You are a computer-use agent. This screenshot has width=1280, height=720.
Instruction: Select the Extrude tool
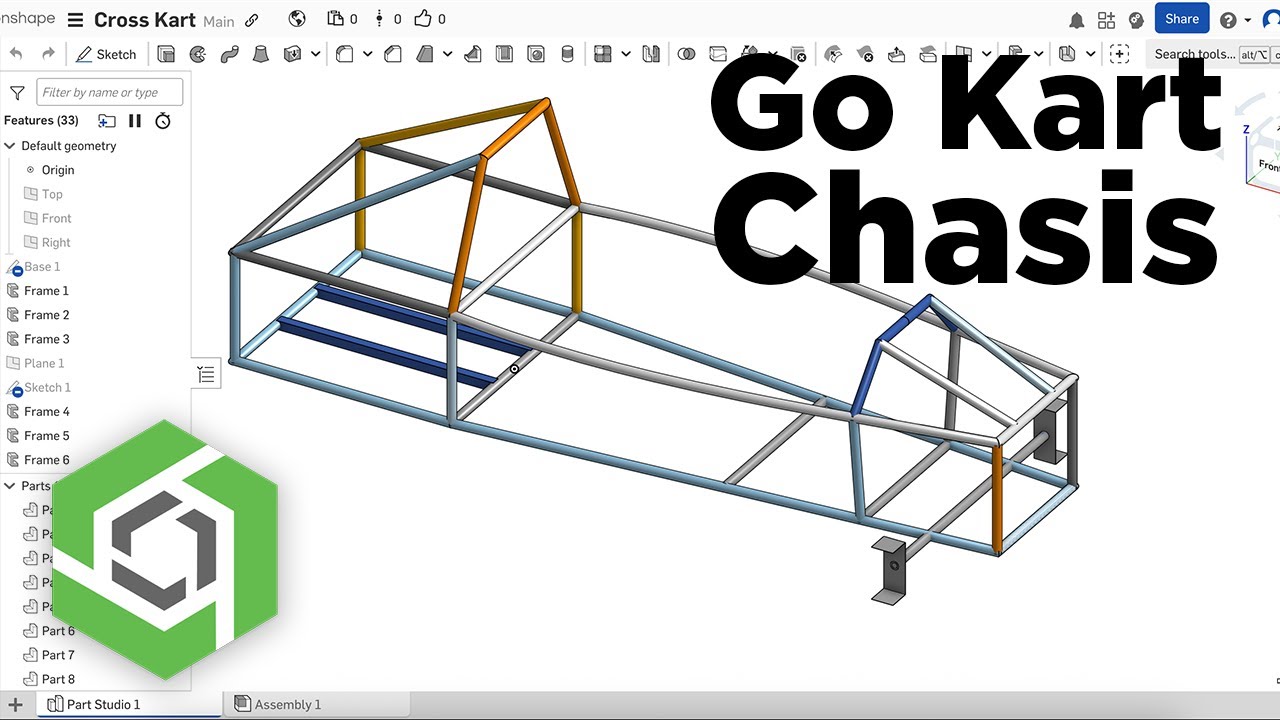166,54
